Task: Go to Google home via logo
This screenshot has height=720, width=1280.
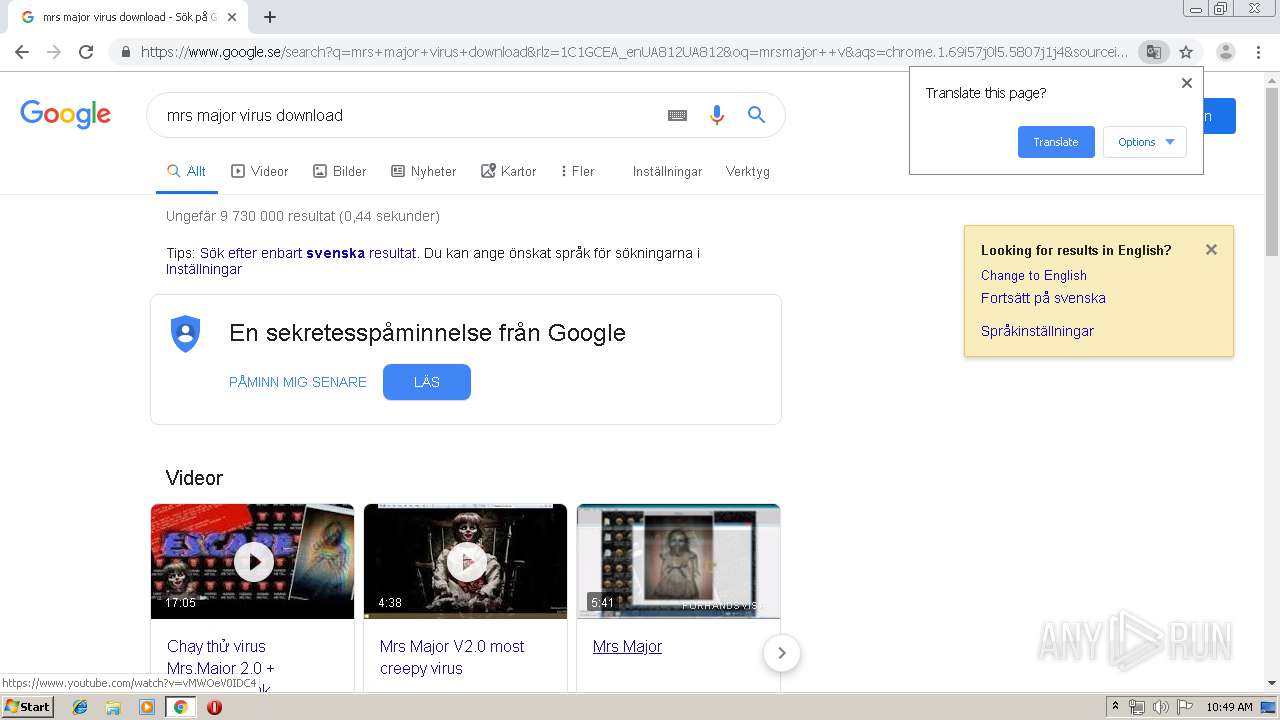Action: pyautogui.click(x=65, y=114)
